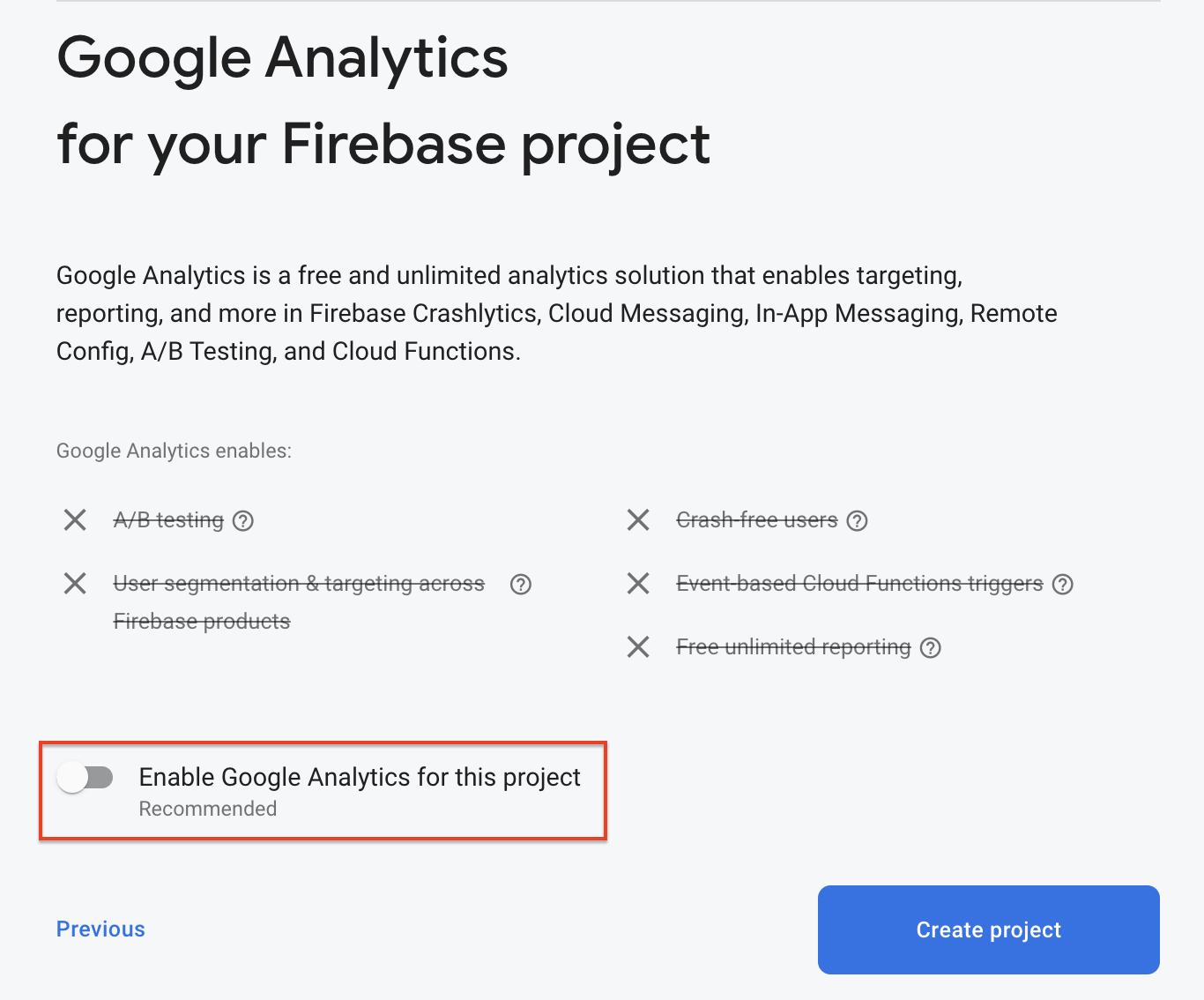Click the X icon beside Crash-free users
This screenshot has height=1000, width=1204.
point(638,520)
